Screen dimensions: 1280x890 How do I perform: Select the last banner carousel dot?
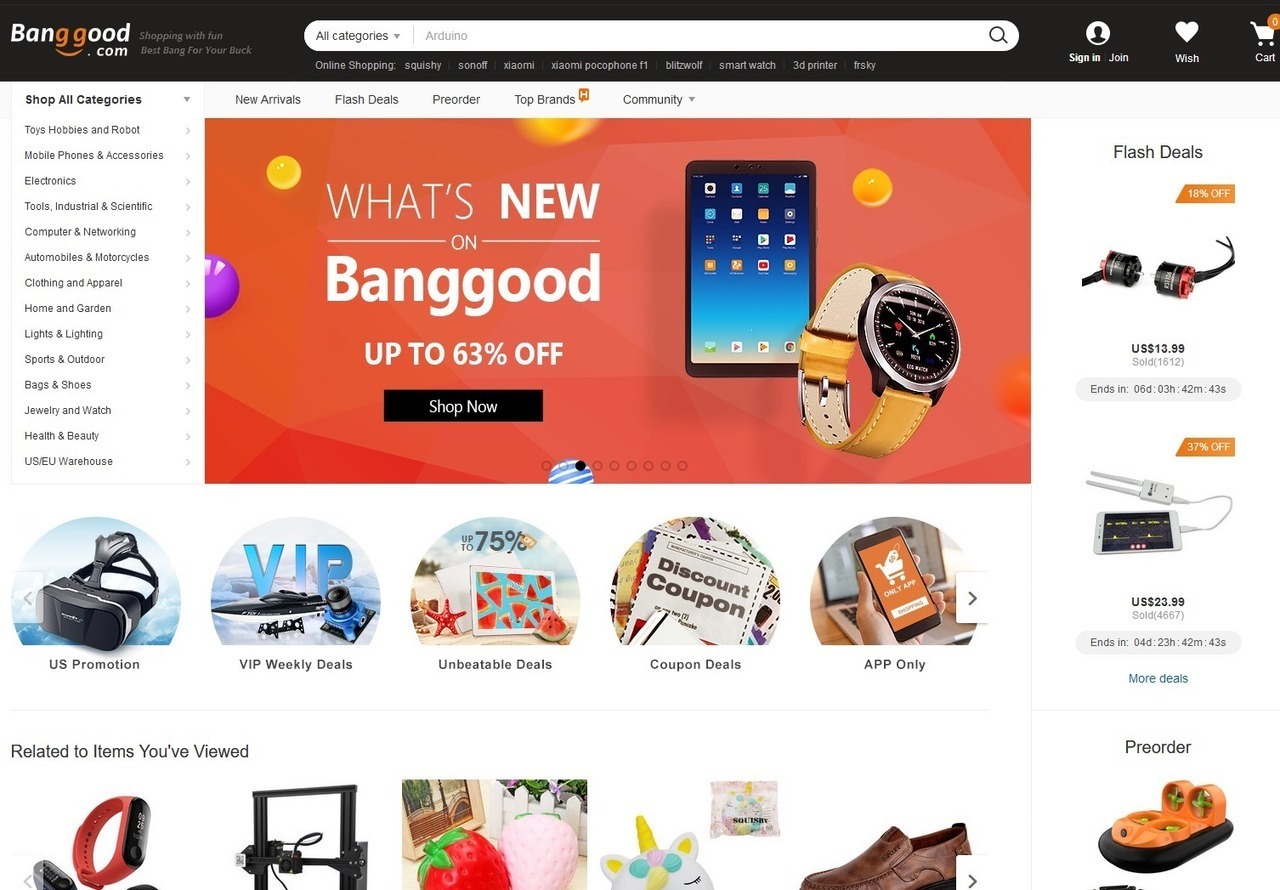[682, 466]
